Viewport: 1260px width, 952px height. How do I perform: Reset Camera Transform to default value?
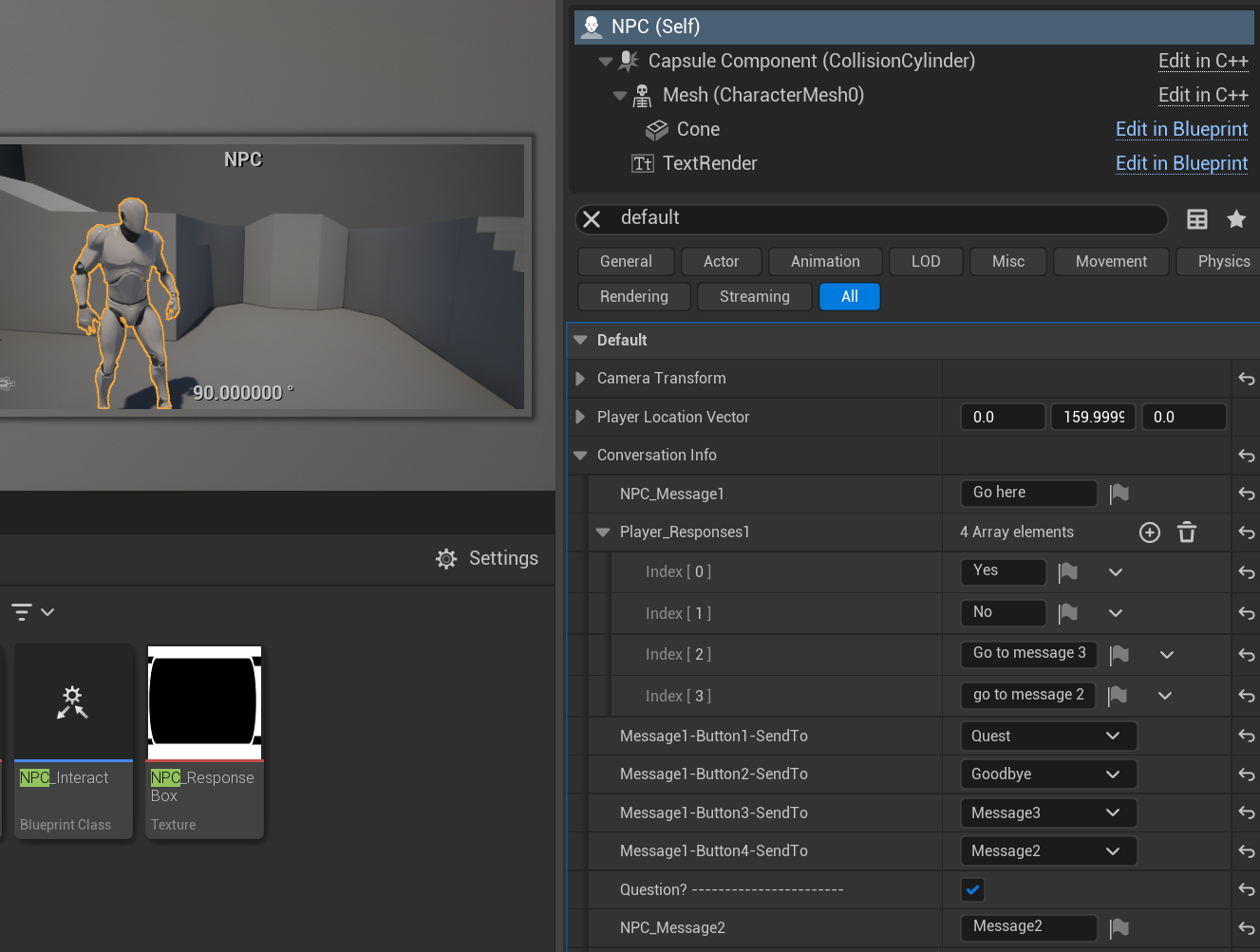tap(1246, 379)
